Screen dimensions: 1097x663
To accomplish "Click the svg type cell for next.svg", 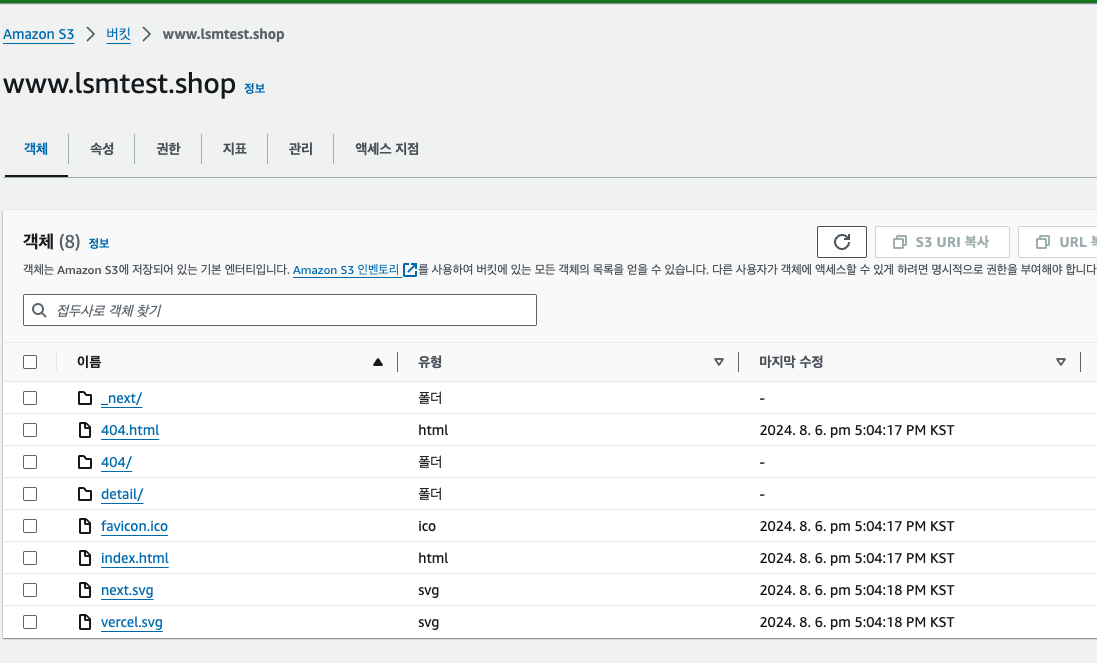I will click(x=429, y=590).
